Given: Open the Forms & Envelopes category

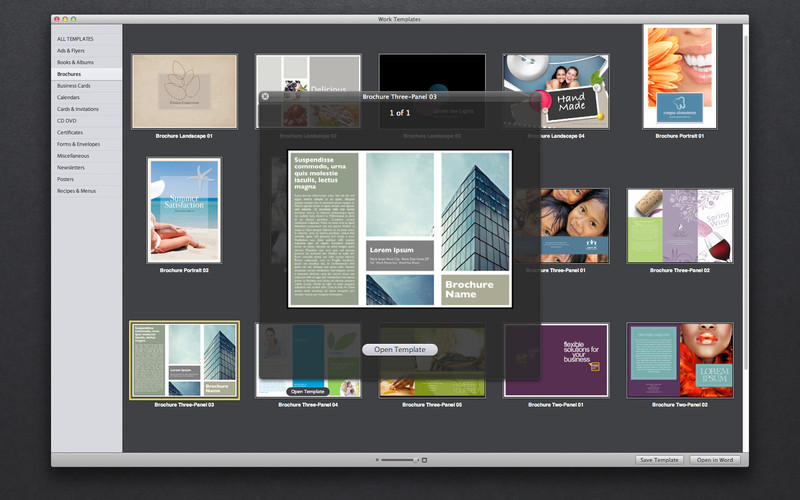Looking at the screenshot, I should click(x=86, y=144).
